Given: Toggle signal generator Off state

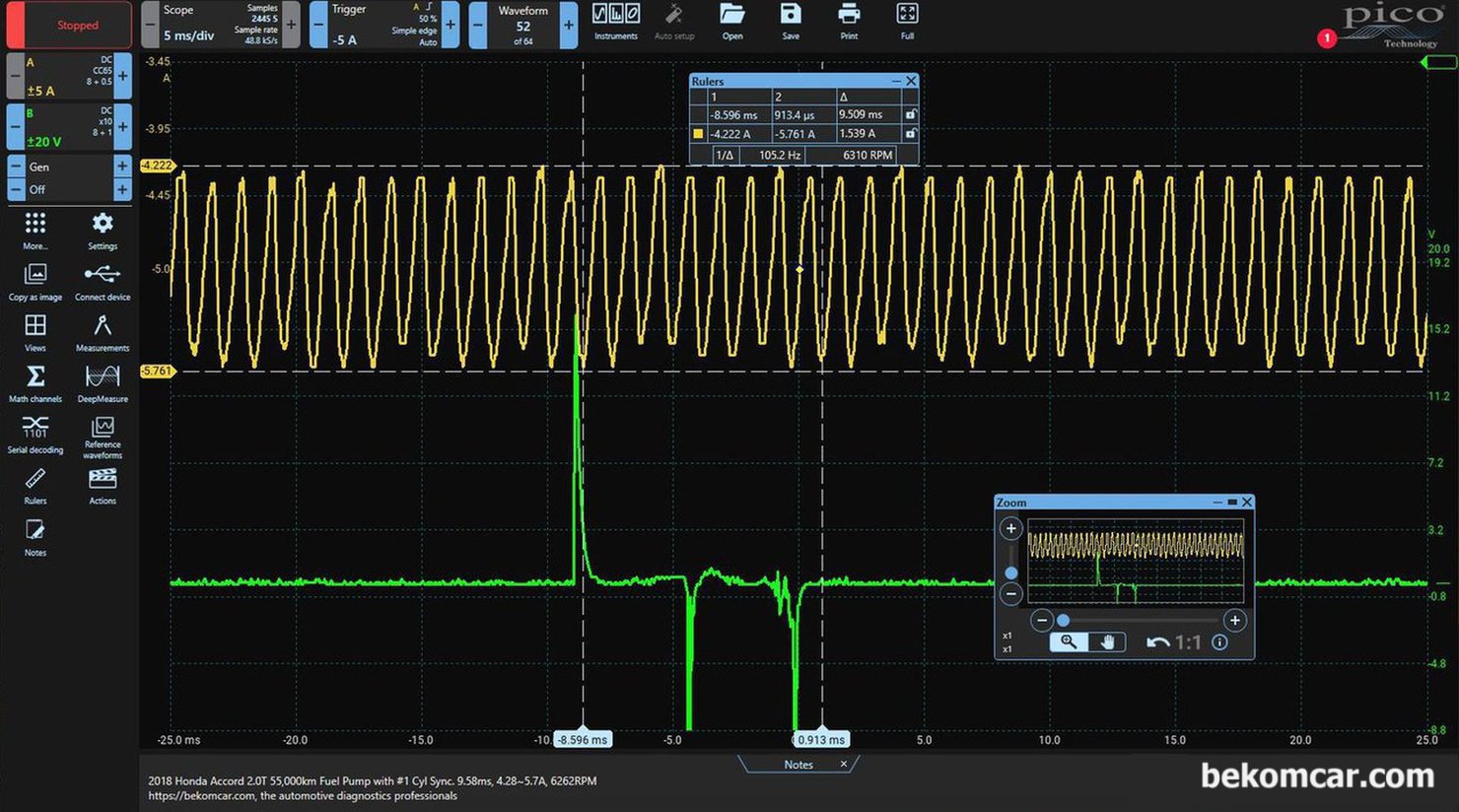Looking at the screenshot, I should point(69,189).
